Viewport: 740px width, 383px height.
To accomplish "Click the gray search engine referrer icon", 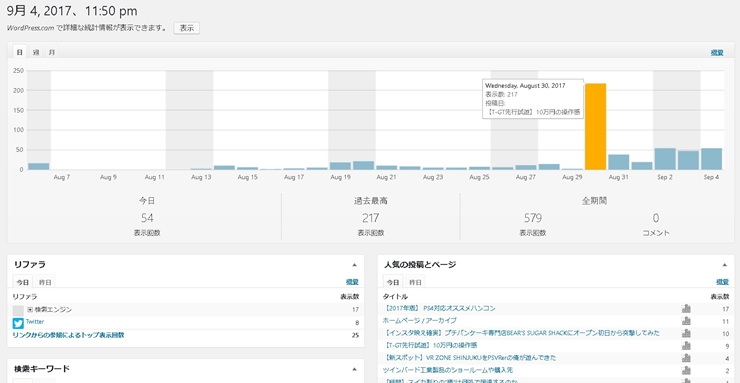I will click(x=18, y=310).
